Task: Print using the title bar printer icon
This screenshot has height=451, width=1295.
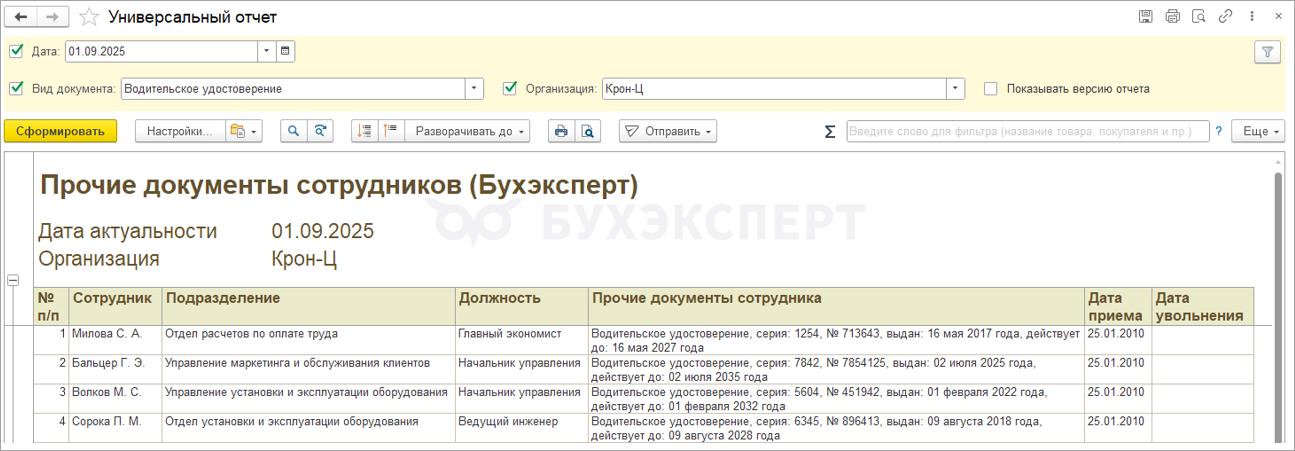Action: click(1173, 17)
